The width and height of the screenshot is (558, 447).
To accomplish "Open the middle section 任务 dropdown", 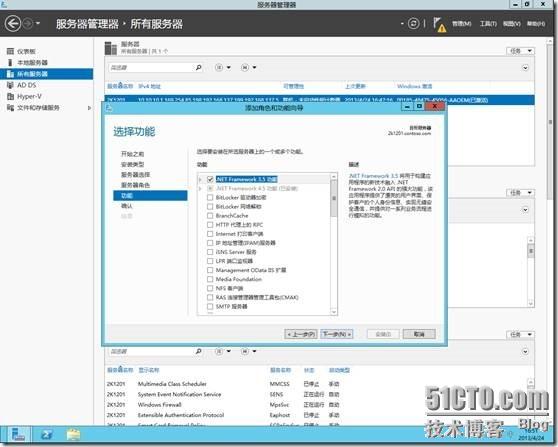I will (x=520, y=193).
